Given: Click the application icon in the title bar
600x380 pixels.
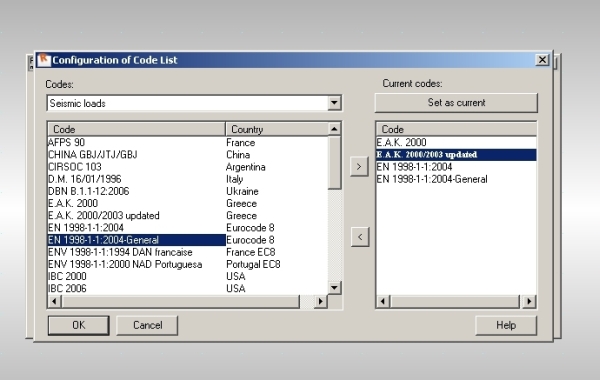Looking at the screenshot, I should tap(43, 60).
